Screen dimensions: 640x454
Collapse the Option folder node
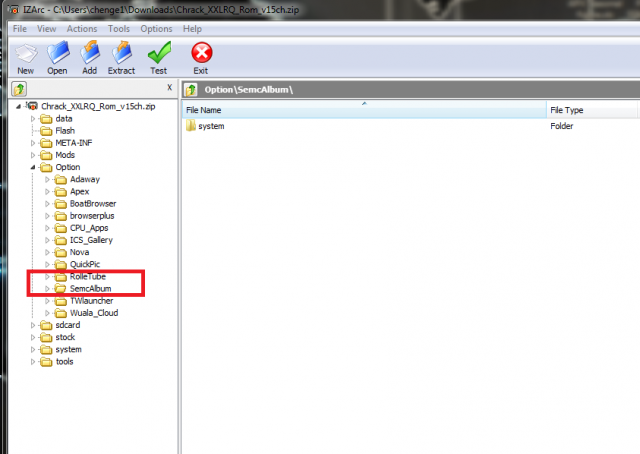pos(33,167)
